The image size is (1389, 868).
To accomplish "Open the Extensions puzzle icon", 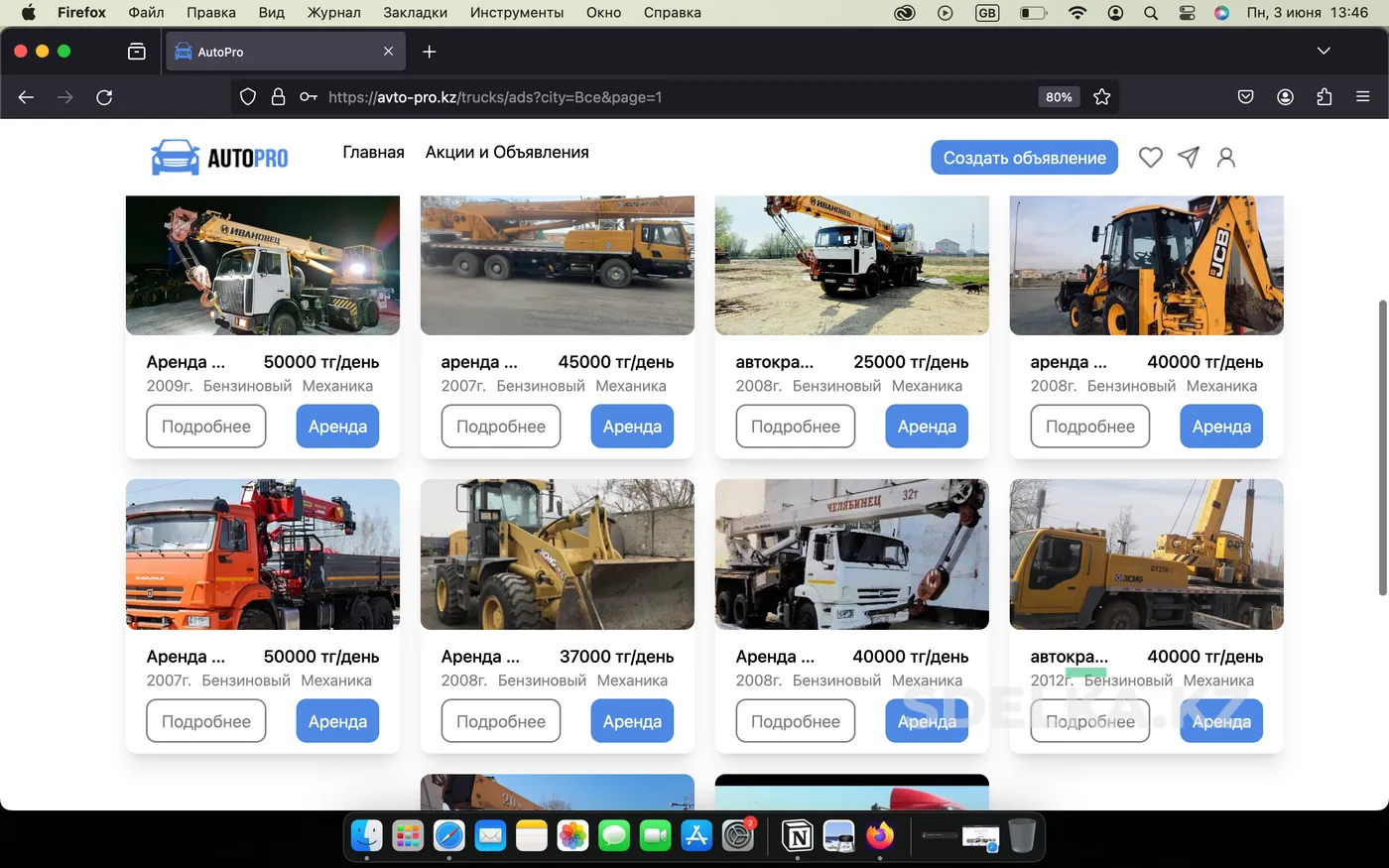I will coord(1325,97).
